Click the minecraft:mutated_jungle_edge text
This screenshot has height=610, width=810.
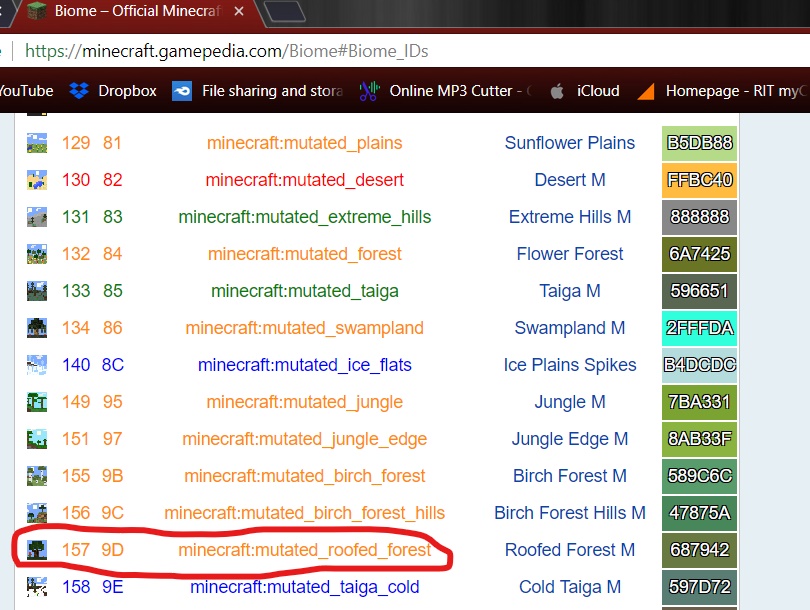pos(304,439)
